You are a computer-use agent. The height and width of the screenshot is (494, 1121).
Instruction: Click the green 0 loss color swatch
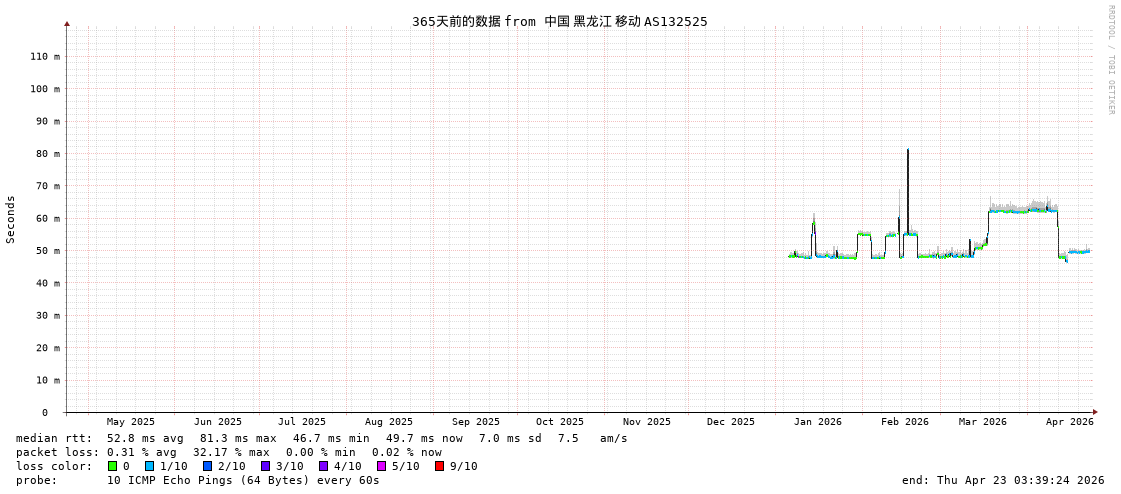coord(112,466)
